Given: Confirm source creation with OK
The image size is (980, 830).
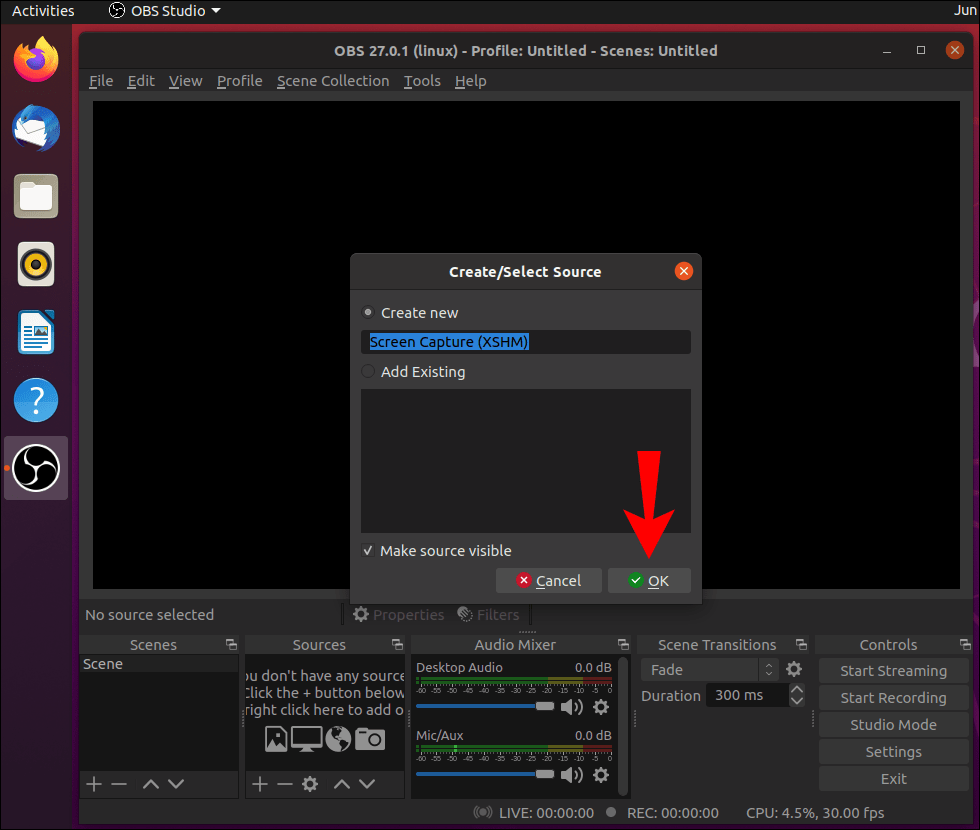Looking at the screenshot, I should coord(649,580).
